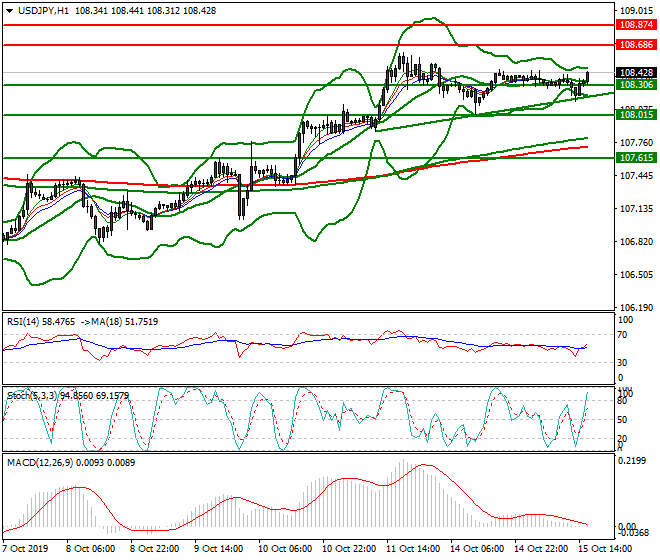Image resolution: width=660 pixels, height=560 pixels.
Task: Open the chart menu triangle beside USDJPY,H1
Action: point(9,11)
